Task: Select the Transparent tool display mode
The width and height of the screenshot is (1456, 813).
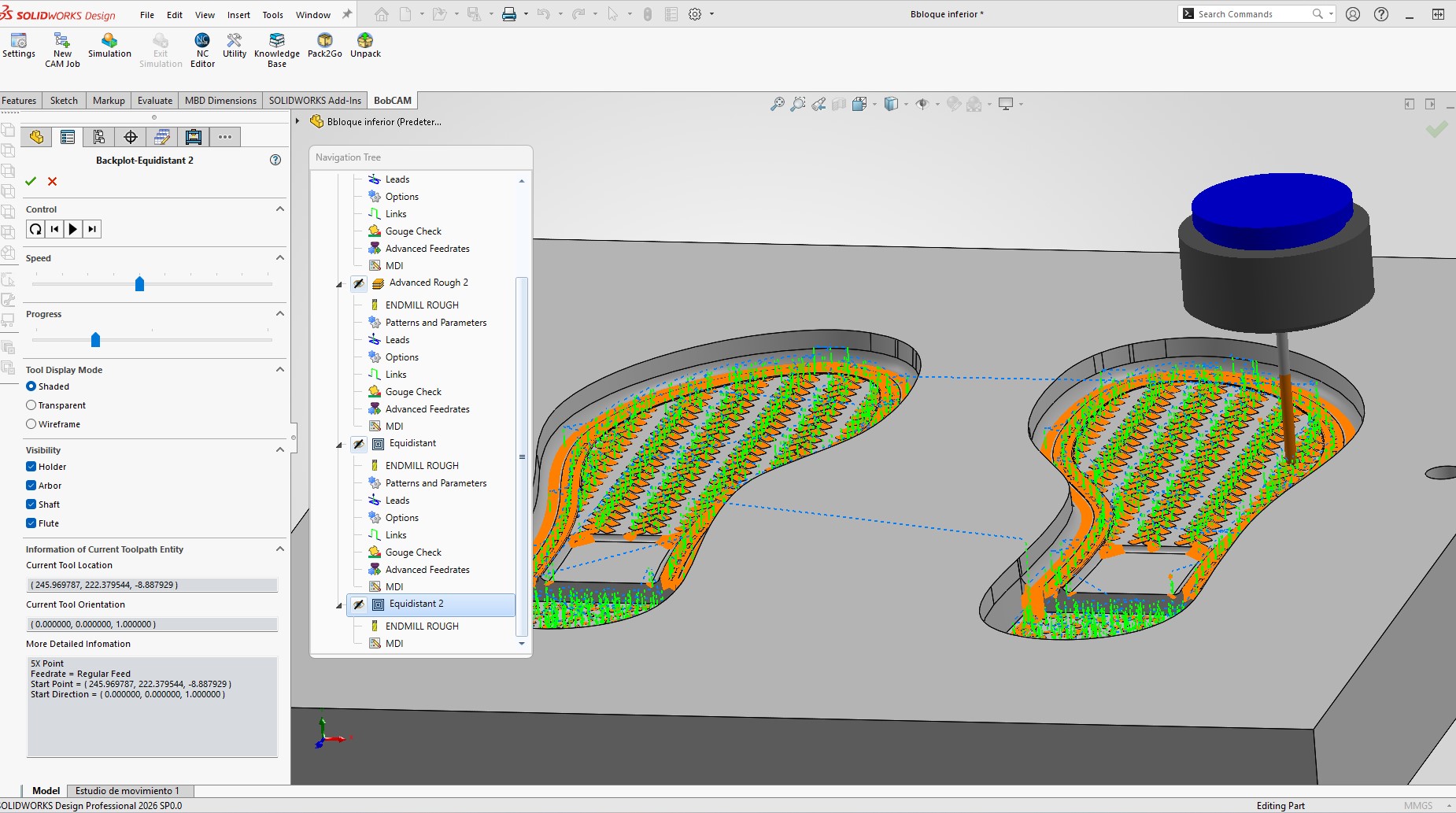Action: click(x=30, y=405)
